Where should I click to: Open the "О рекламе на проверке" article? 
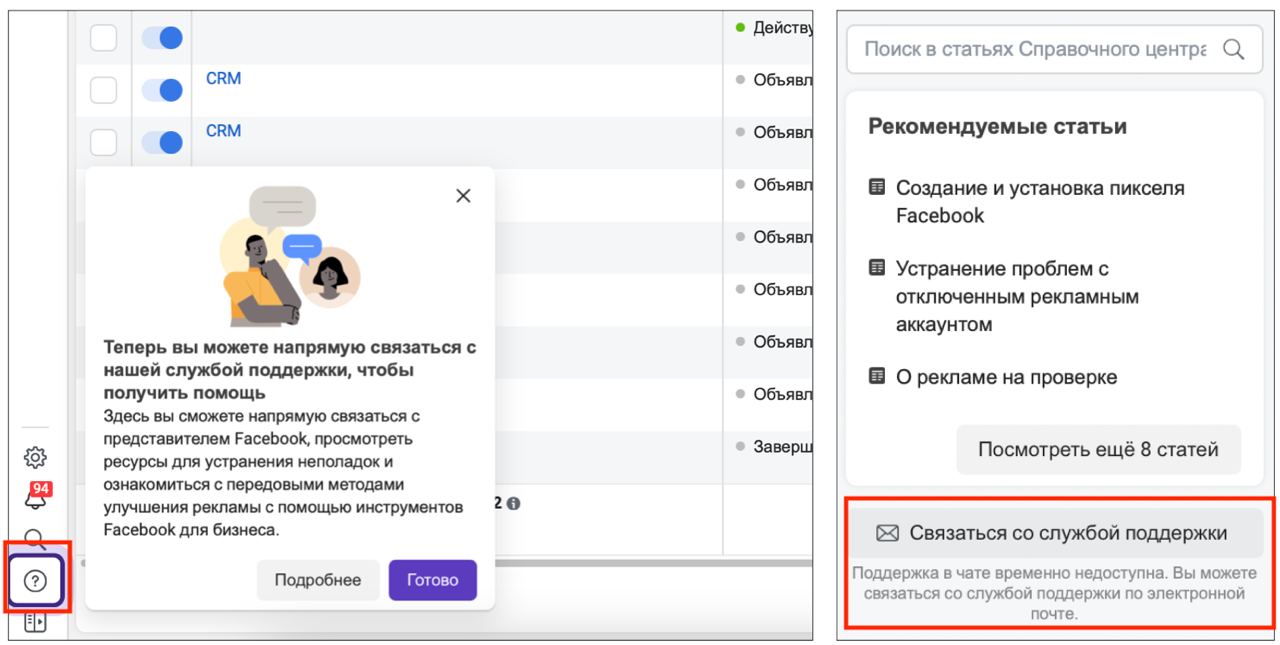1006,377
